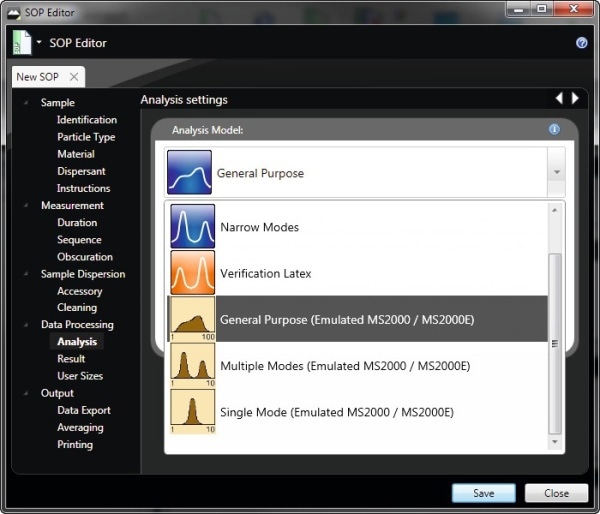The image size is (600, 514).
Task: Click the Measurement section heading
Action: tap(72, 206)
